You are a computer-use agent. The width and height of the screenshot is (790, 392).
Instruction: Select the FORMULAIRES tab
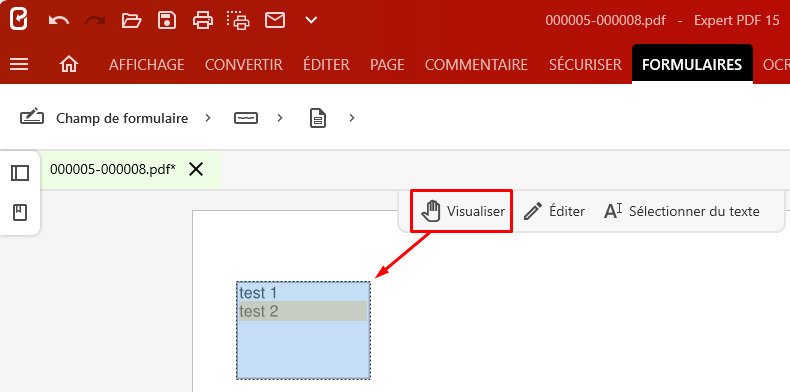pos(692,65)
